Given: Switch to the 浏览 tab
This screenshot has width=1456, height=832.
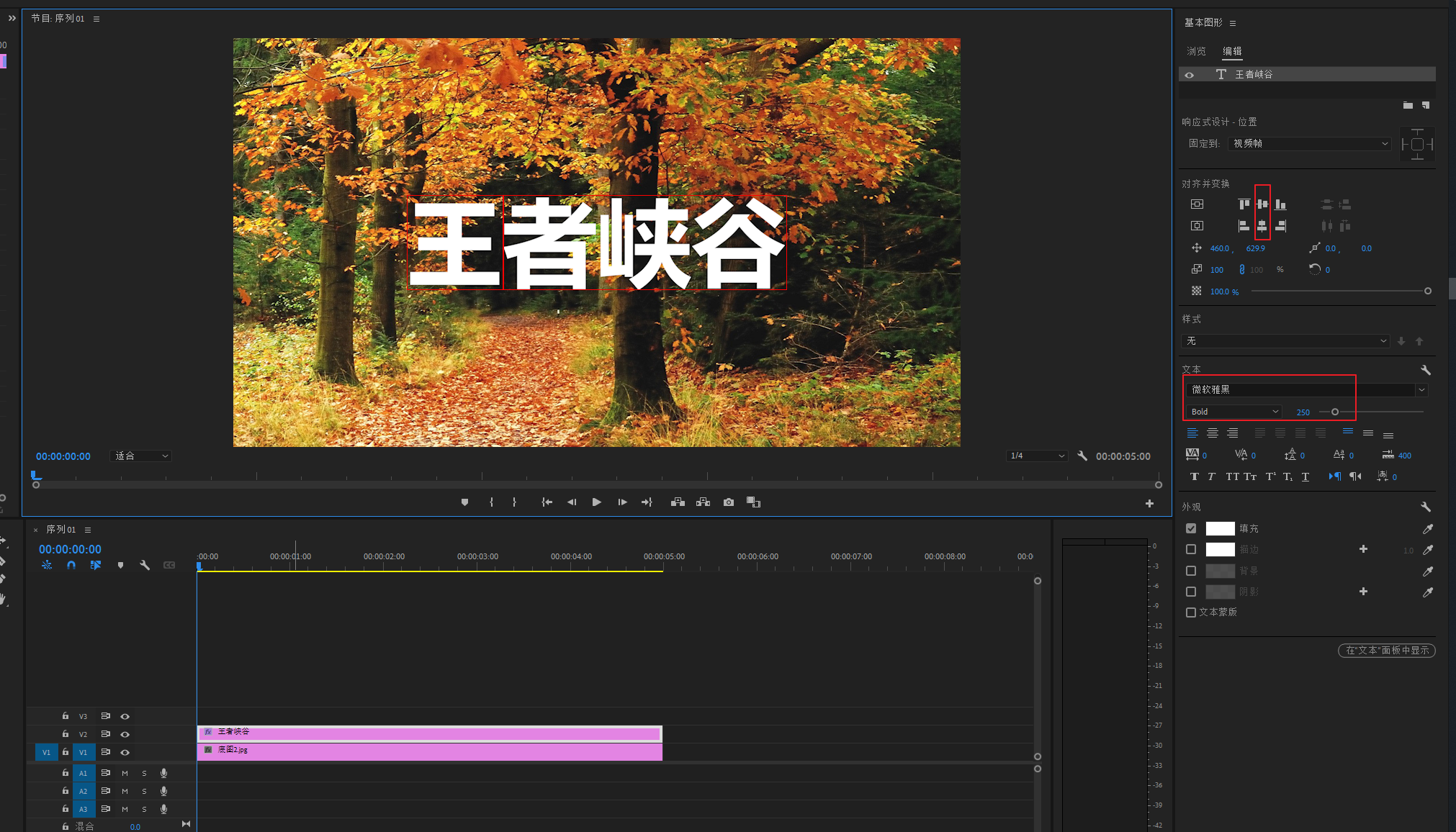Looking at the screenshot, I should (x=1196, y=51).
